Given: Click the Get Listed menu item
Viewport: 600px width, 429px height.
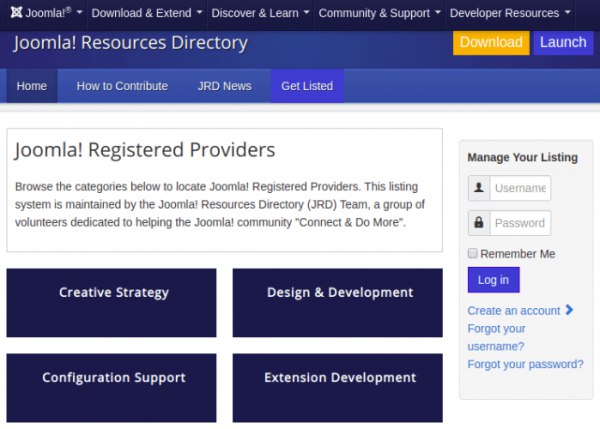Looking at the screenshot, I should (307, 86).
